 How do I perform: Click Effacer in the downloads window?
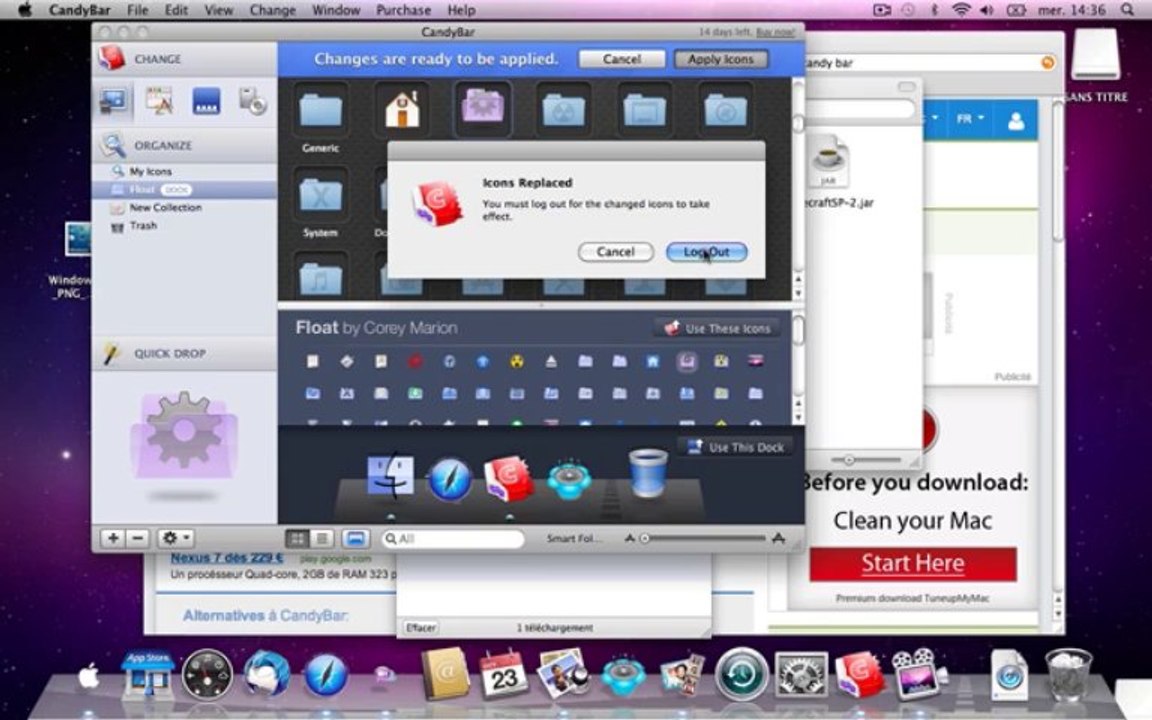(x=420, y=627)
